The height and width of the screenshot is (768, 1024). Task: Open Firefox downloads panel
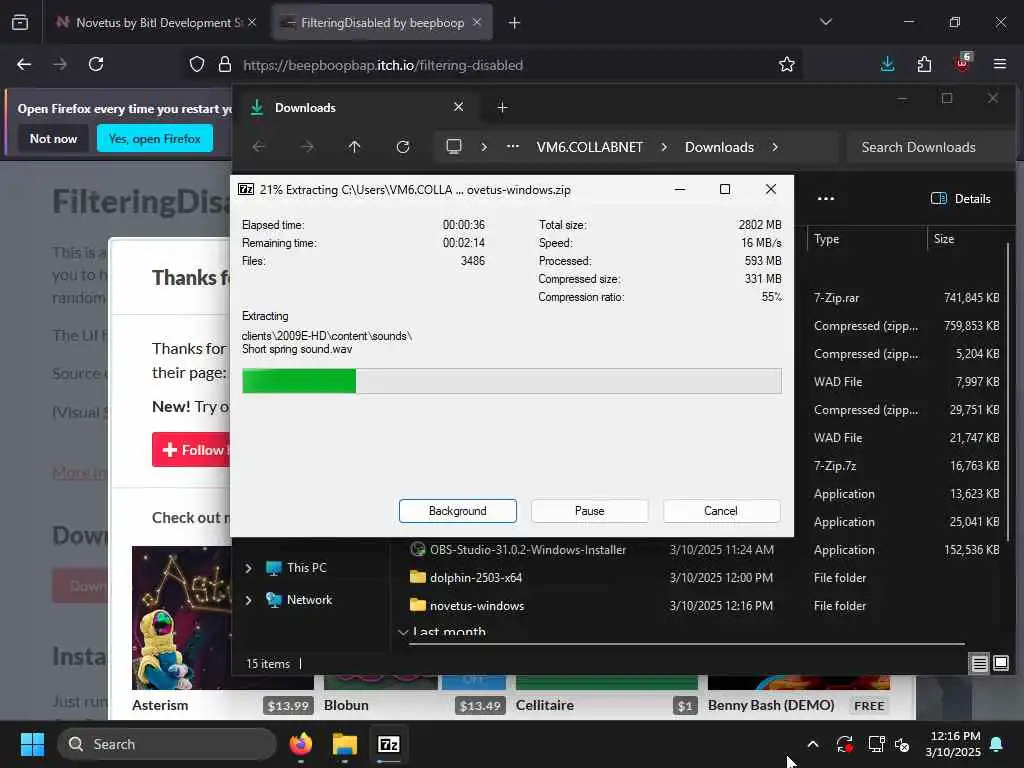point(887,64)
